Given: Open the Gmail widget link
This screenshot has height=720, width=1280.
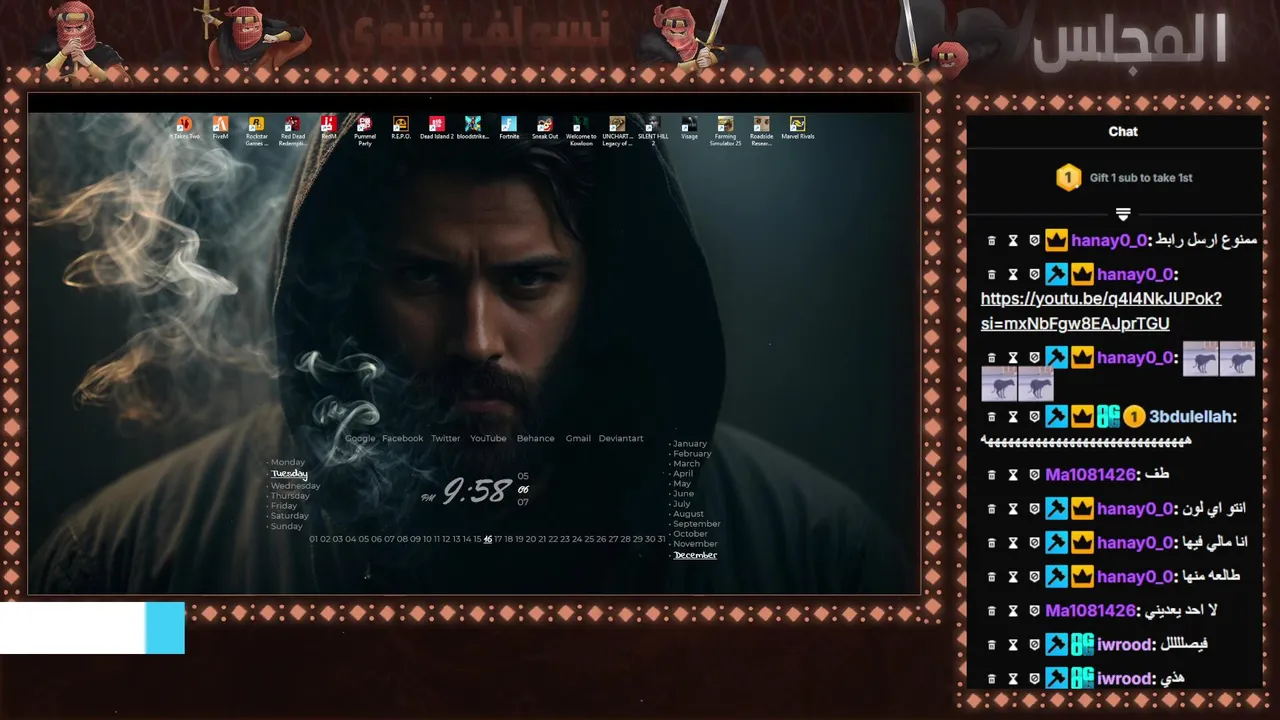Looking at the screenshot, I should [578, 438].
